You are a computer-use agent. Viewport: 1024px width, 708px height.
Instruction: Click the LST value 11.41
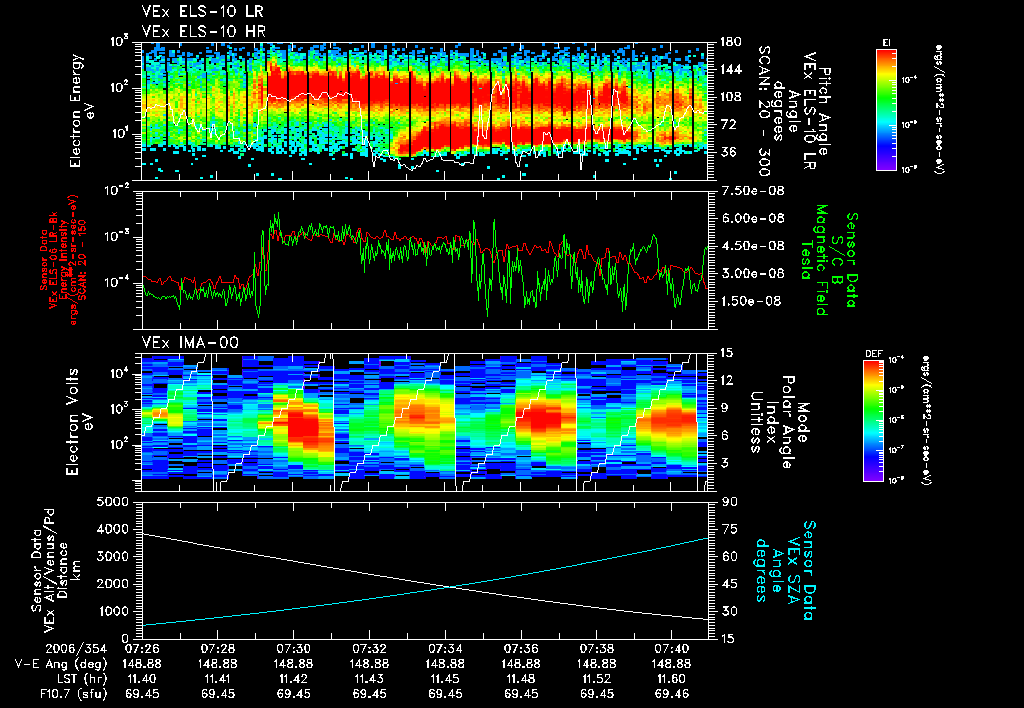(x=217, y=679)
